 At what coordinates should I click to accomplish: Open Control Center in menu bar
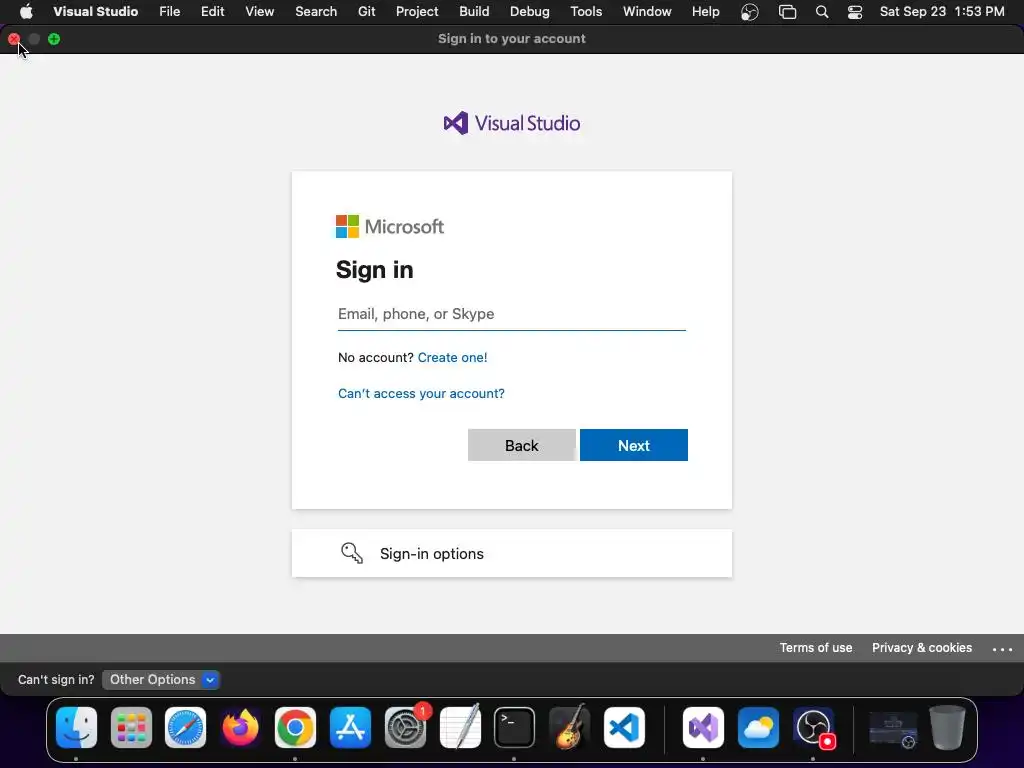pyautogui.click(x=855, y=12)
